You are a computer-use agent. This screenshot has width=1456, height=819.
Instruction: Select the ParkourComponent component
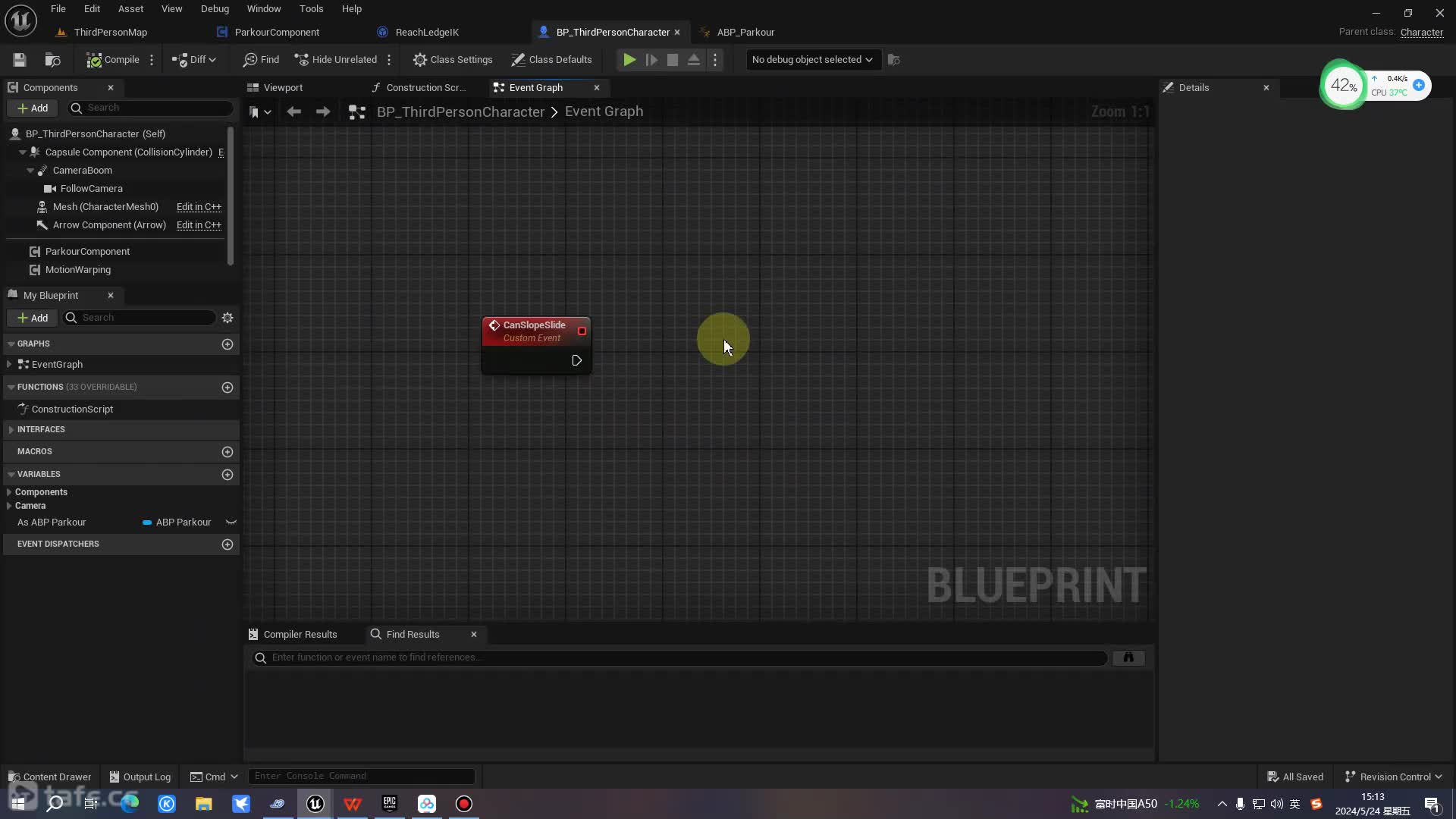87,252
